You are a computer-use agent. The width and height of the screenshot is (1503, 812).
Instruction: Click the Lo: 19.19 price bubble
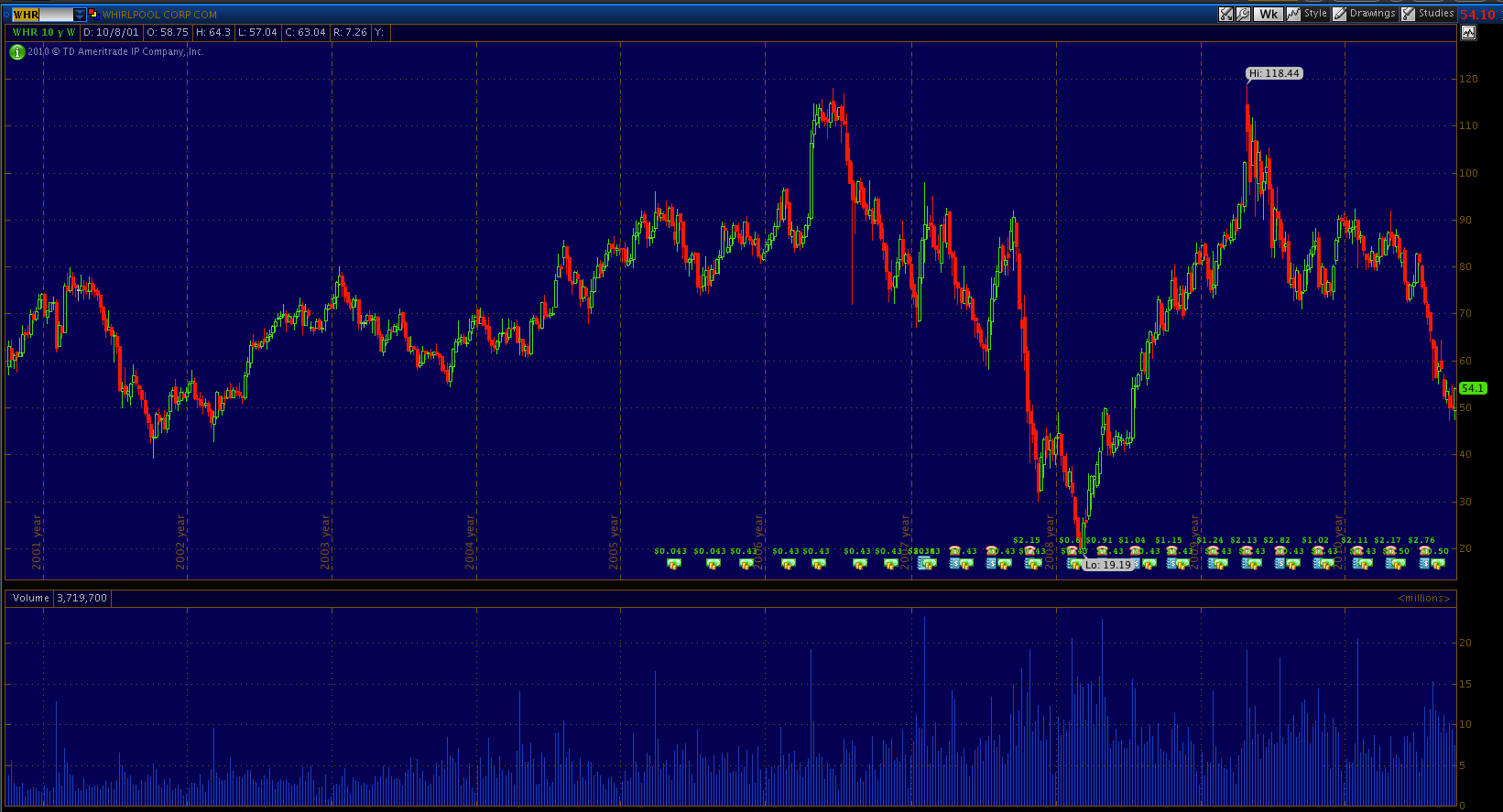pos(1108,565)
